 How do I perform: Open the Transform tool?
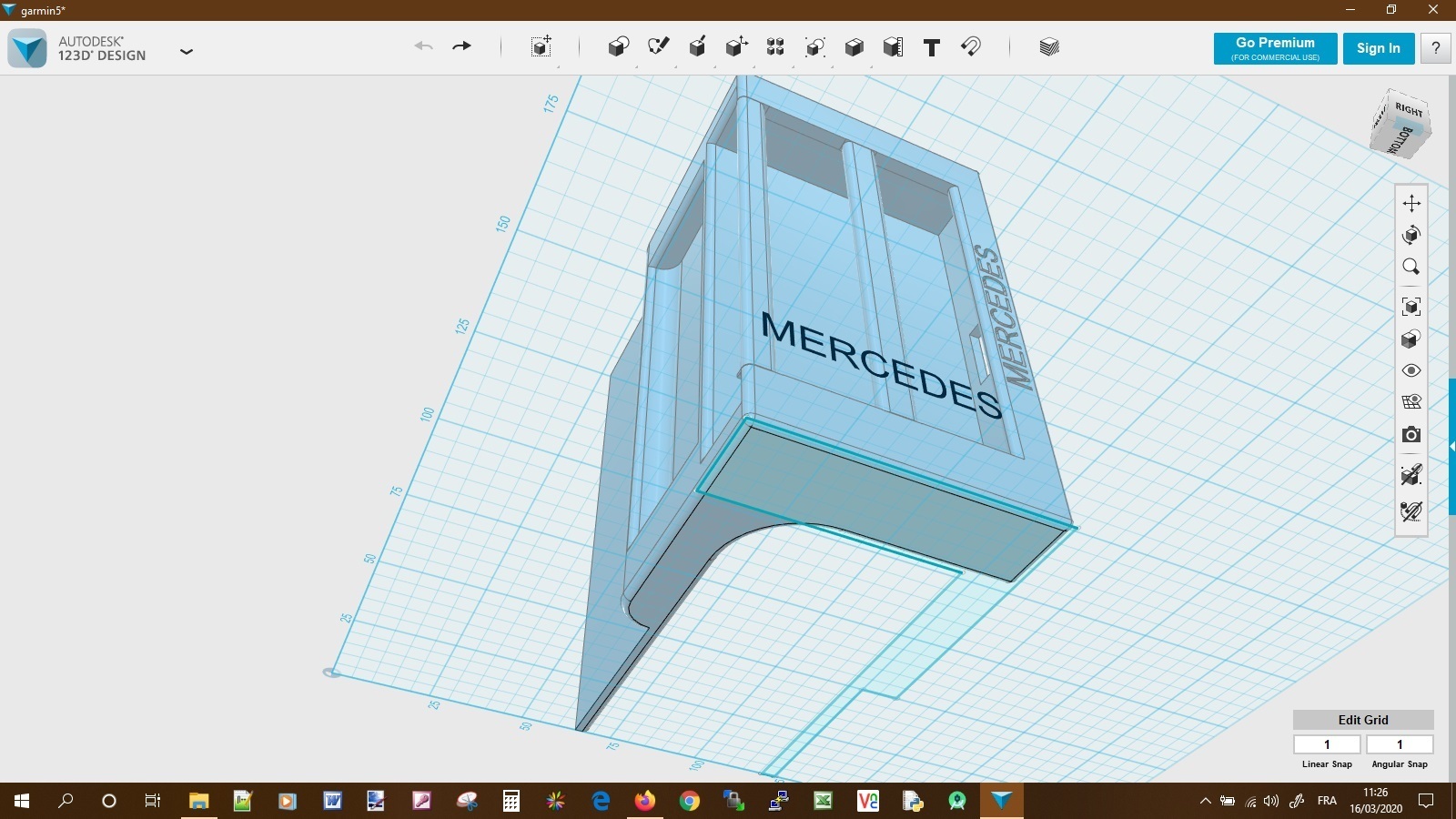[541, 47]
